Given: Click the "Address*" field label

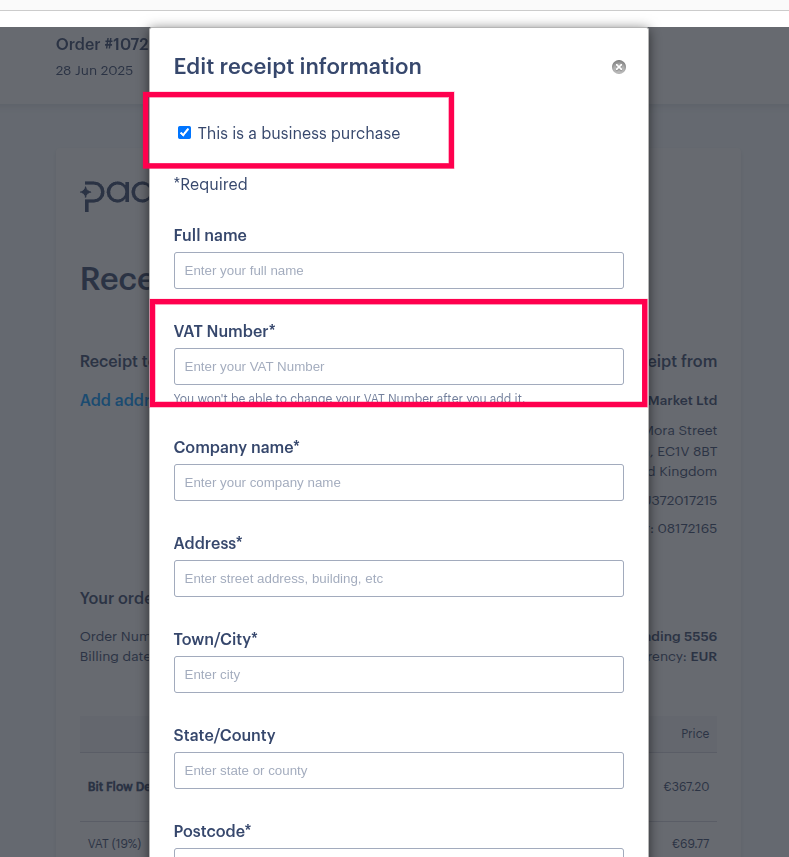Looking at the screenshot, I should [208, 543].
